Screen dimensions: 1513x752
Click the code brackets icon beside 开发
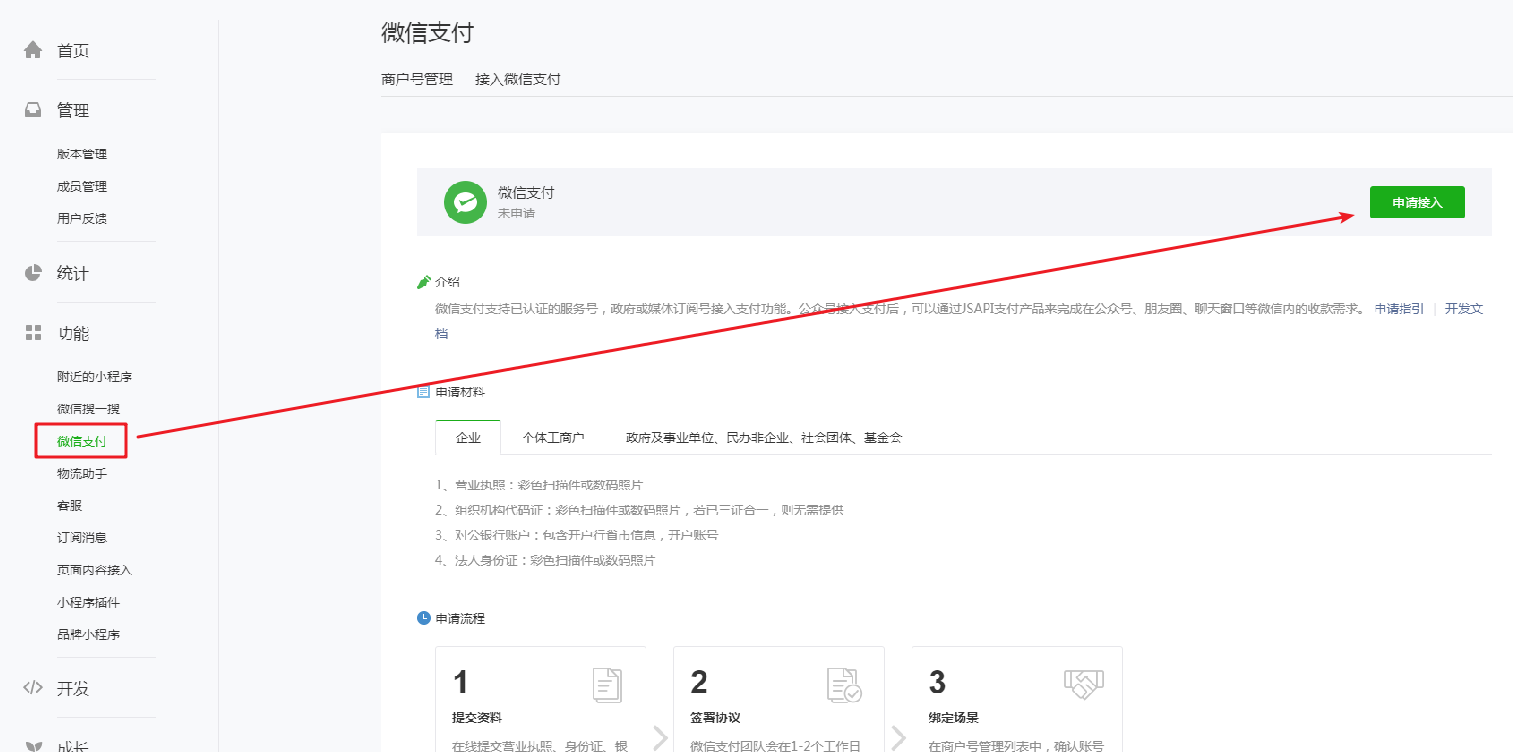[34, 687]
